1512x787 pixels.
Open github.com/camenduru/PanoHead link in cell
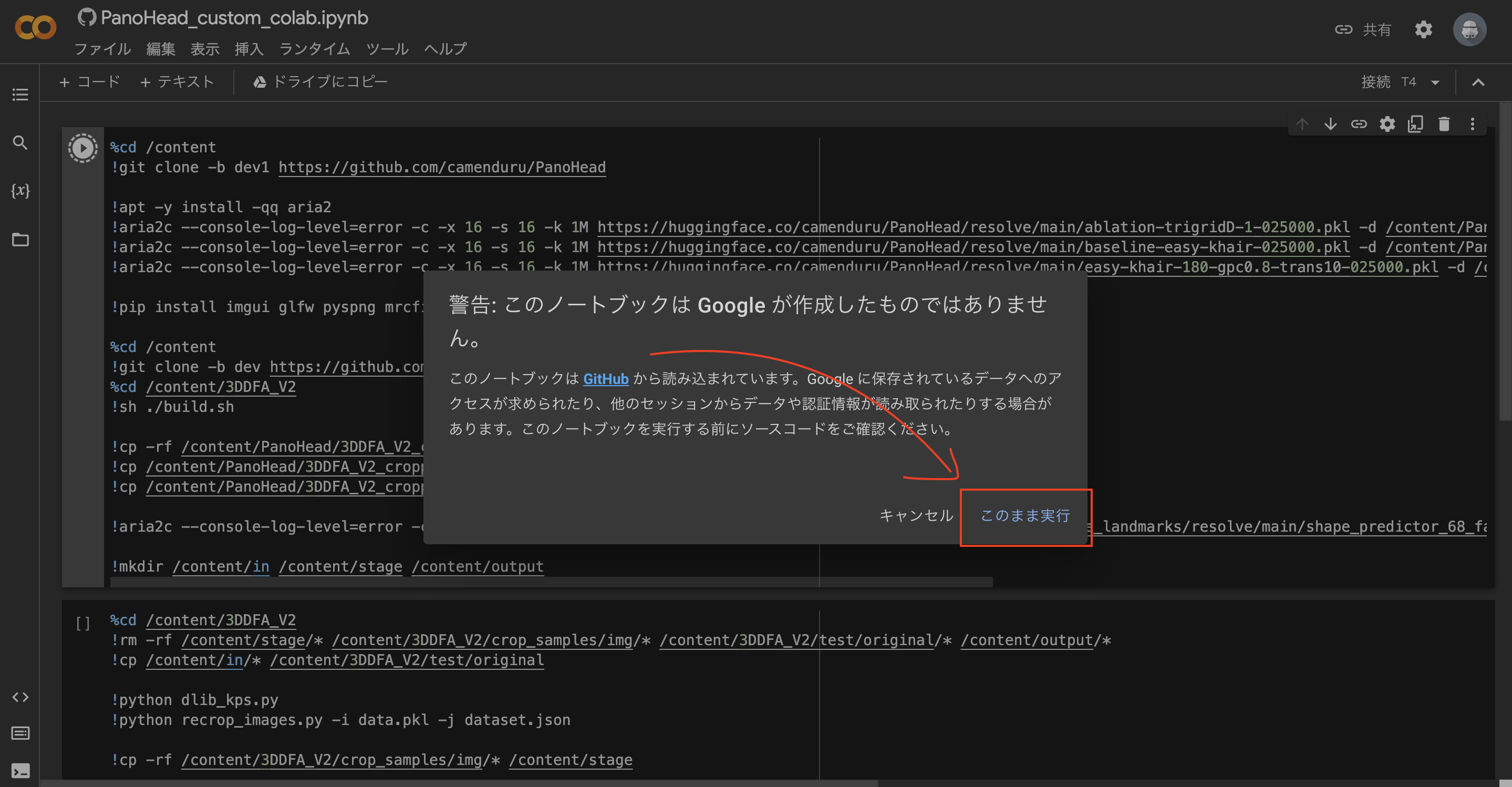(x=442, y=167)
